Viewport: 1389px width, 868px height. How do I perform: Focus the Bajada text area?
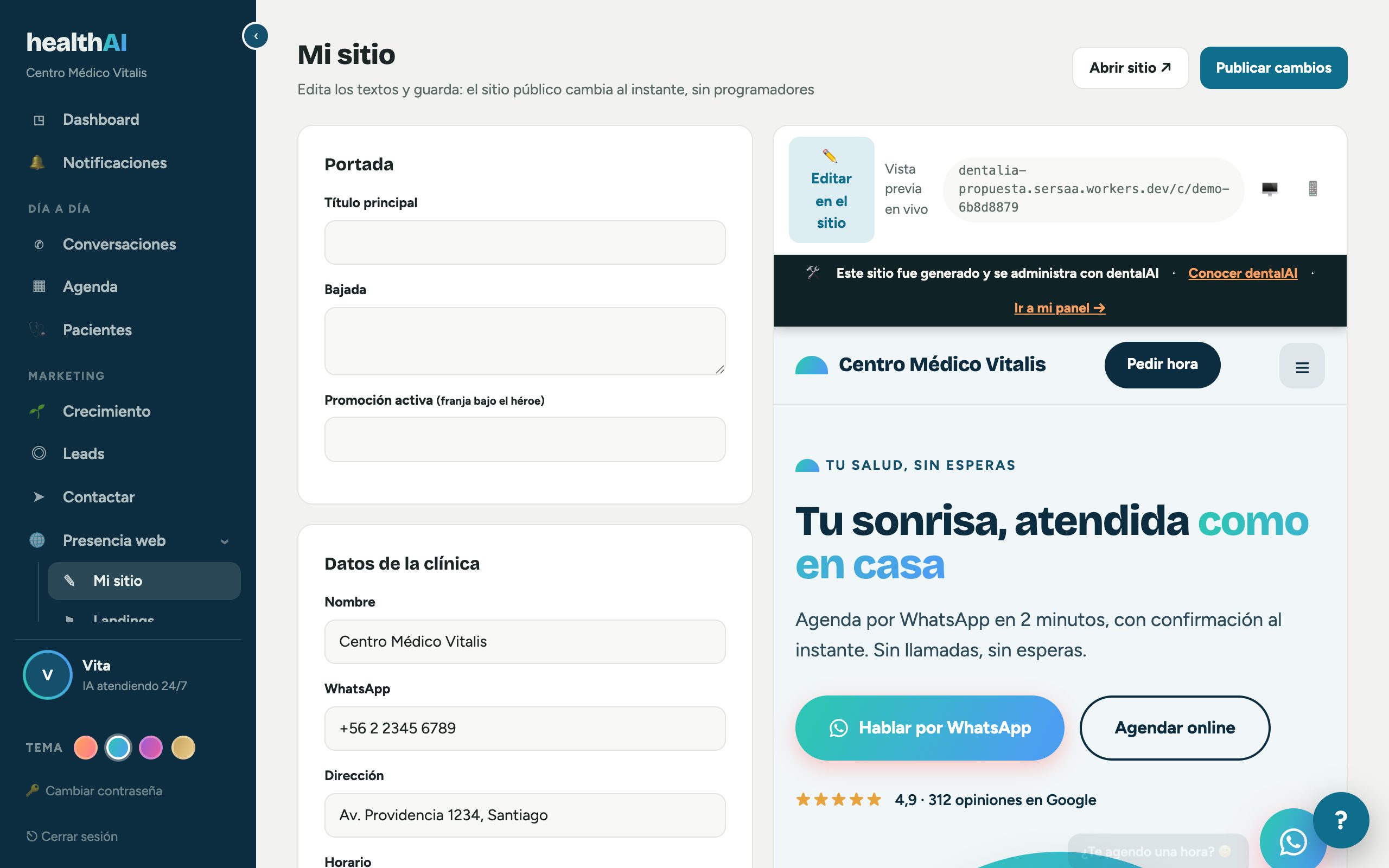525,341
